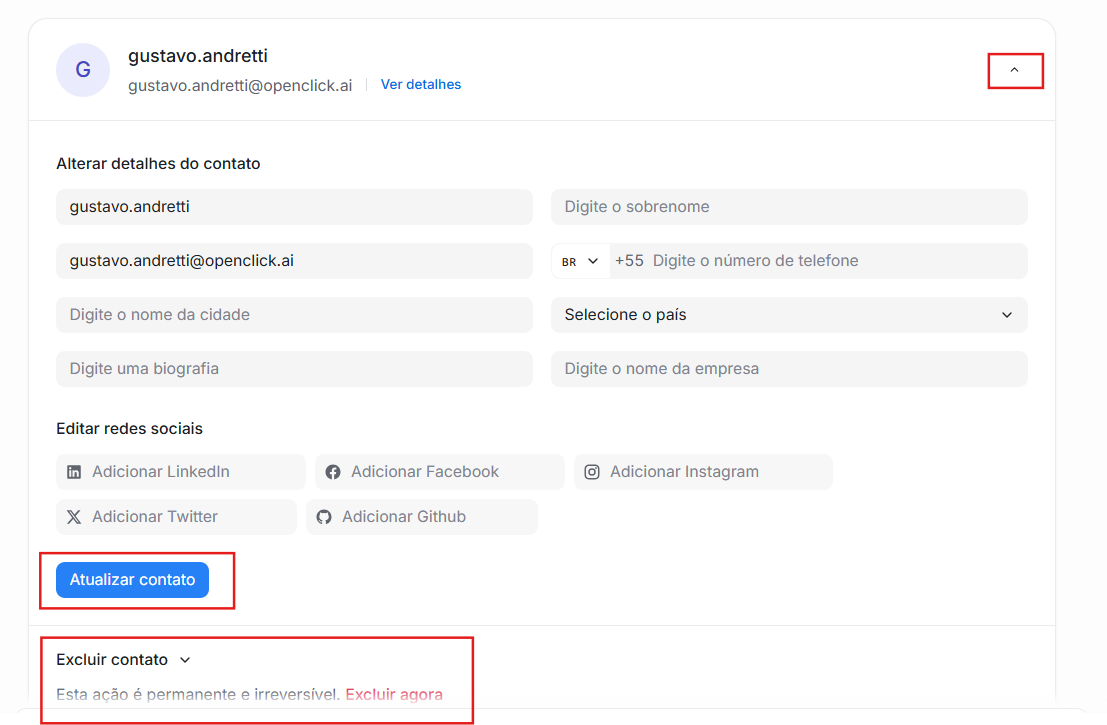Screen dimensions: 1107x725
Task: Collapse the Excluir contato section
Action: pos(184,660)
